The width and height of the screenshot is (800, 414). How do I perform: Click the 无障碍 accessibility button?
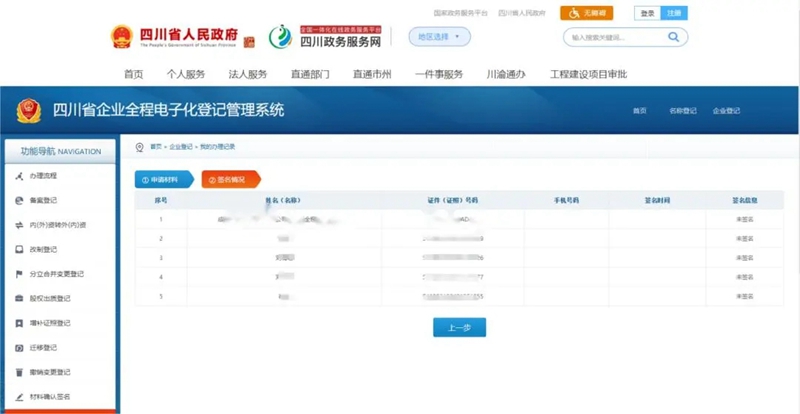point(586,13)
